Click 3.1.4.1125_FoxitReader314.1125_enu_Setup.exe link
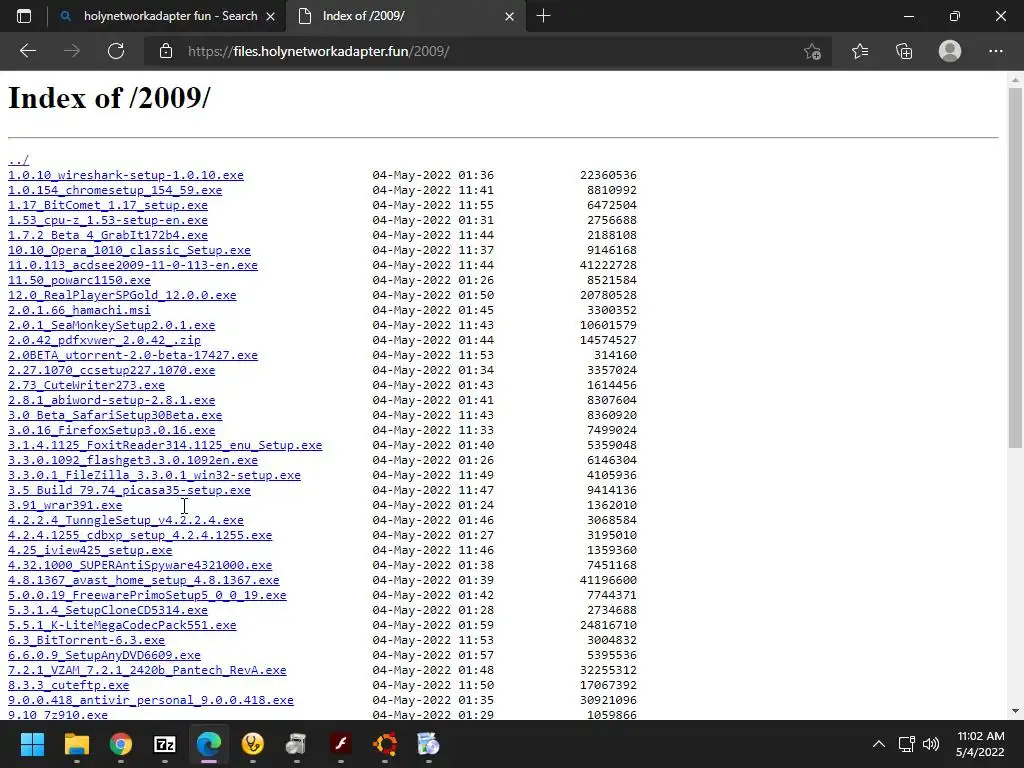This screenshot has height=768, width=1024. 165,445
